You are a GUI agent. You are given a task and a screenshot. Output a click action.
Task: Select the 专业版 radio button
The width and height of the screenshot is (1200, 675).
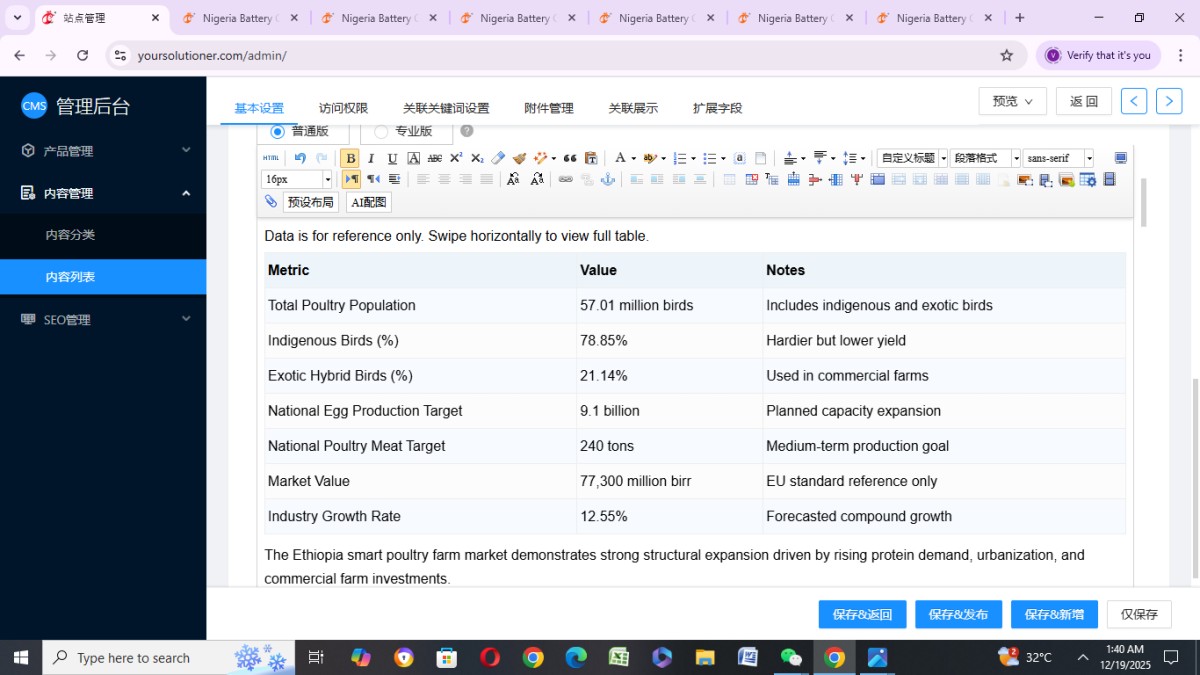(x=381, y=131)
